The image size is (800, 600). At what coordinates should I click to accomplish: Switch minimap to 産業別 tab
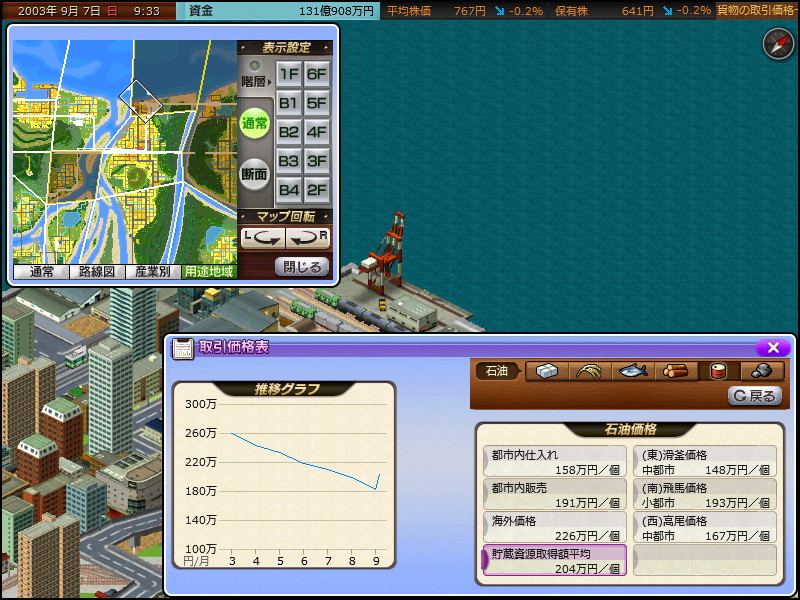[x=153, y=271]
